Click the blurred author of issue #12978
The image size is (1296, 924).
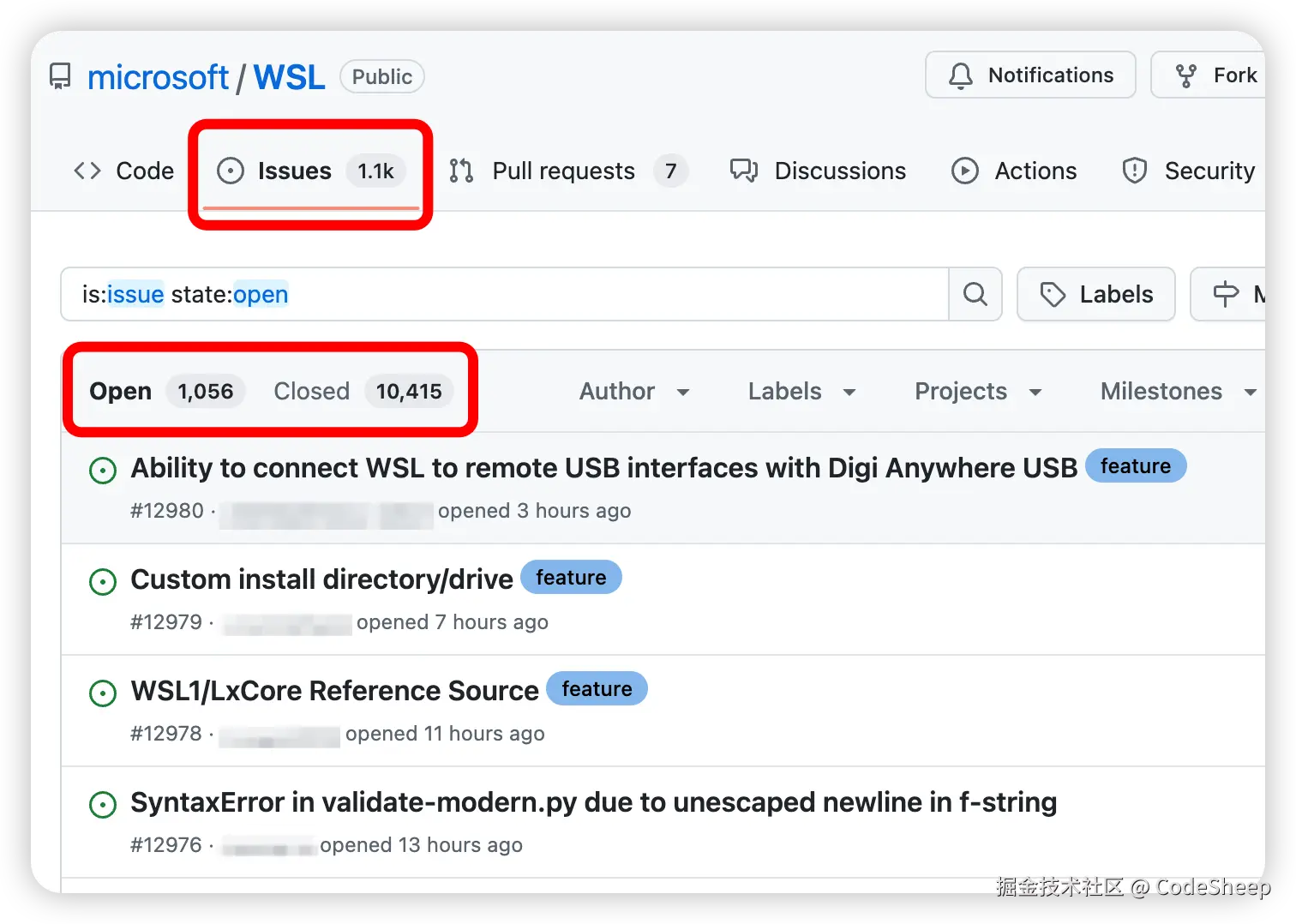pyautogui.click(x=280, y=735)
